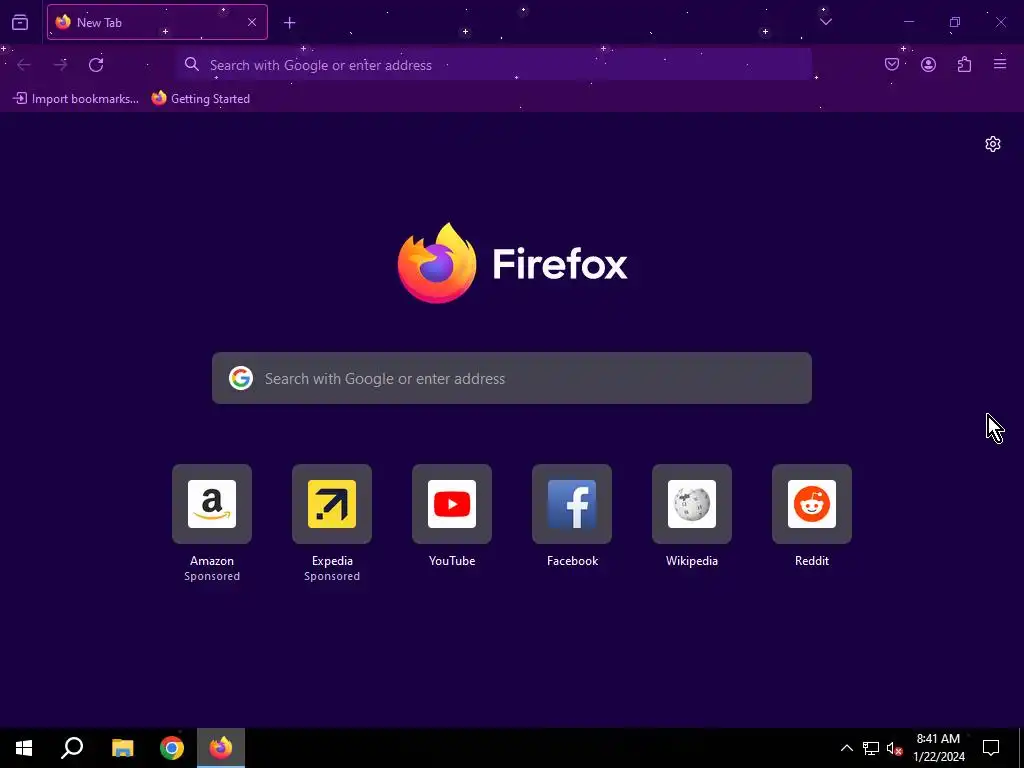
Task: Reload the current page
Action: (x=96, y=65)
